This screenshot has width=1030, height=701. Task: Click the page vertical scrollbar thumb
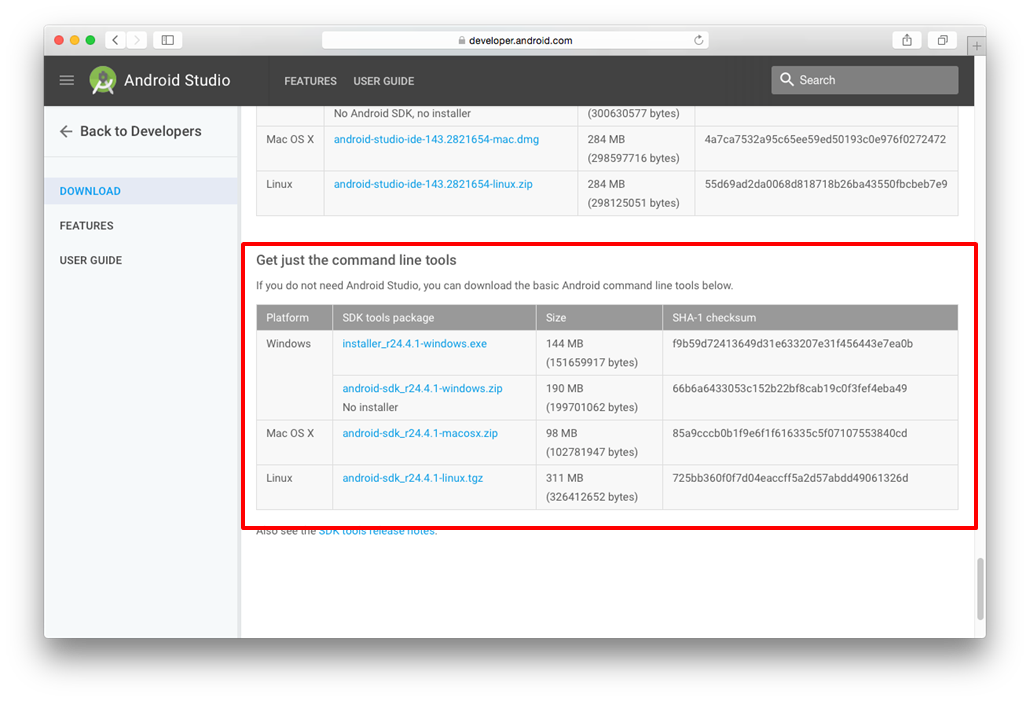coord(980,588)
